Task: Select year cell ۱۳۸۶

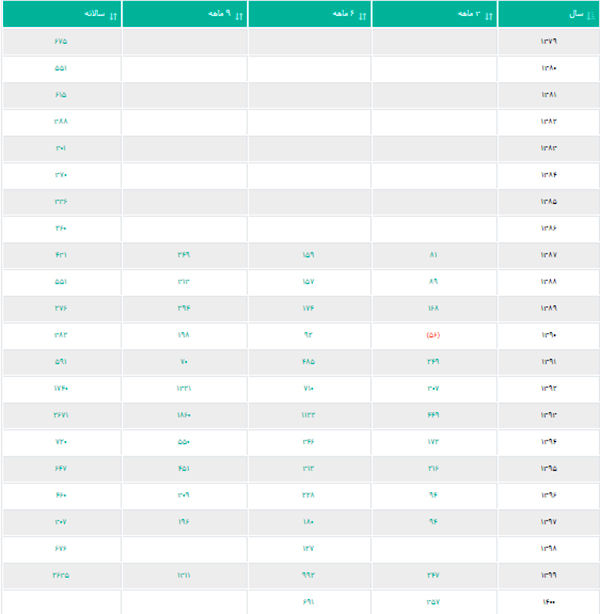Action: tap(549, 228)
